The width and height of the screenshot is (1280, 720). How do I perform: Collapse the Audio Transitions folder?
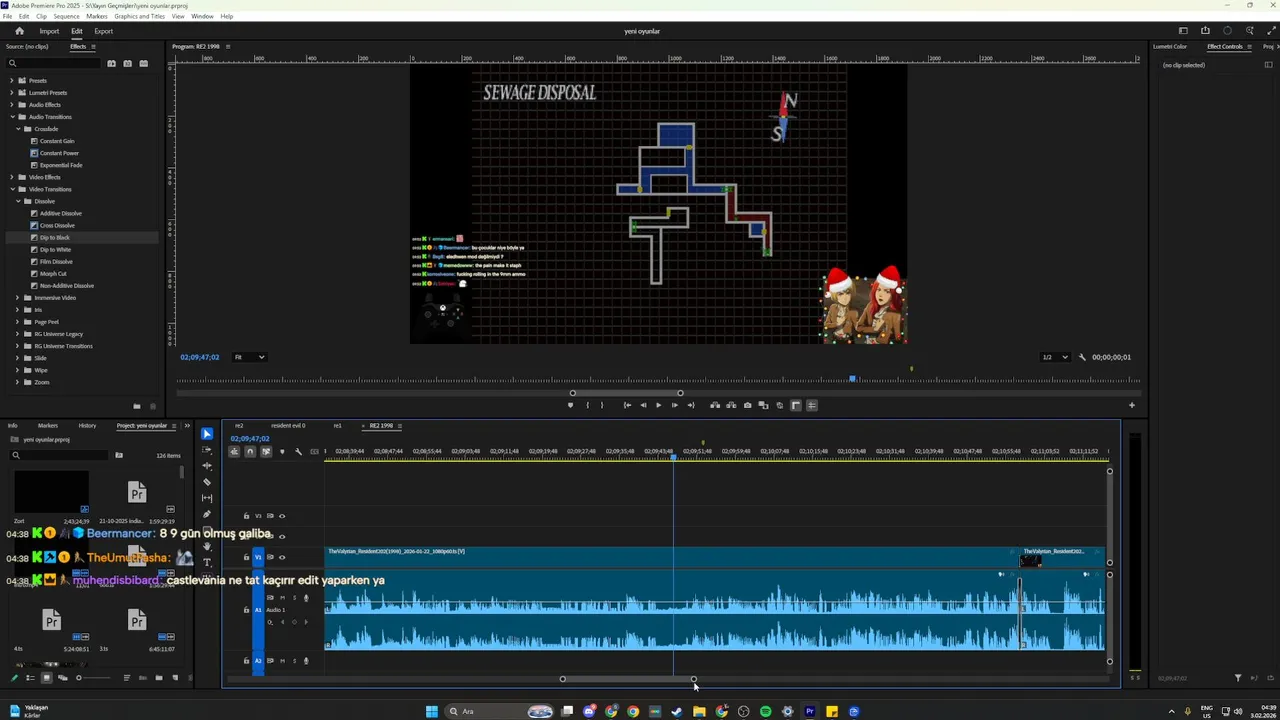11,116
